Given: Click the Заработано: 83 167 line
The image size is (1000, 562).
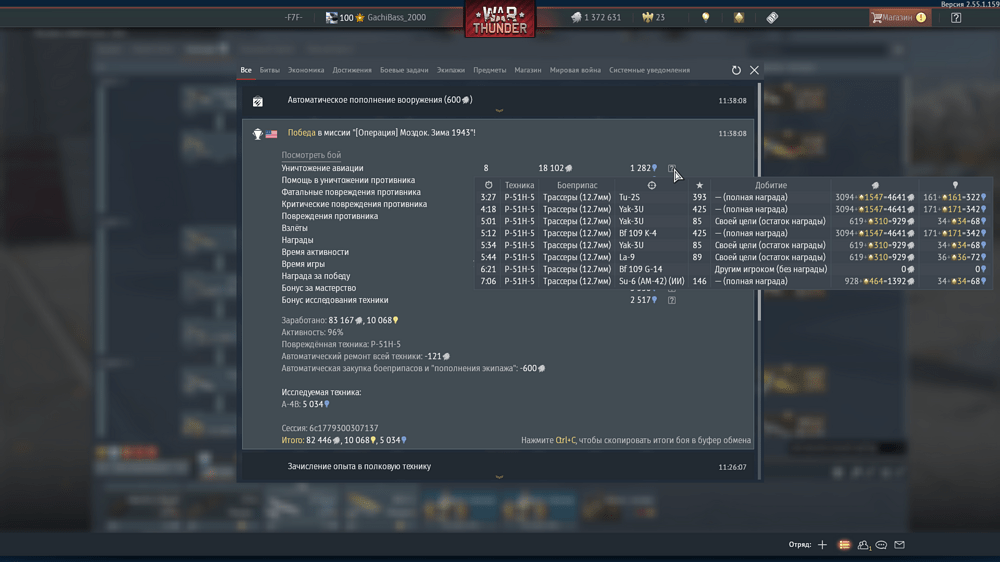Looking at the screenshot, I should click(x=340, y=320).
